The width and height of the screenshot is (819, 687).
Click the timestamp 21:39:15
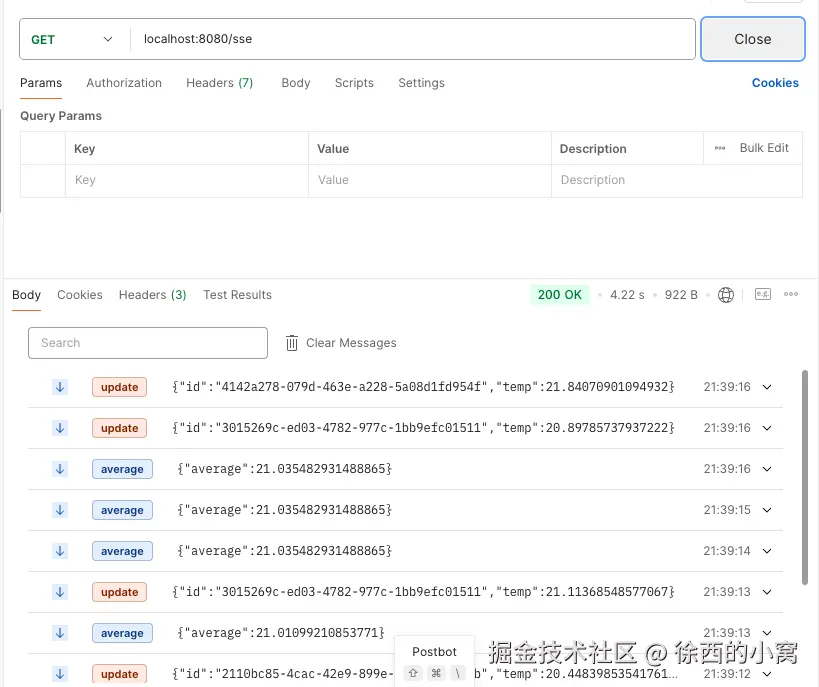click(x=727, y=510)
